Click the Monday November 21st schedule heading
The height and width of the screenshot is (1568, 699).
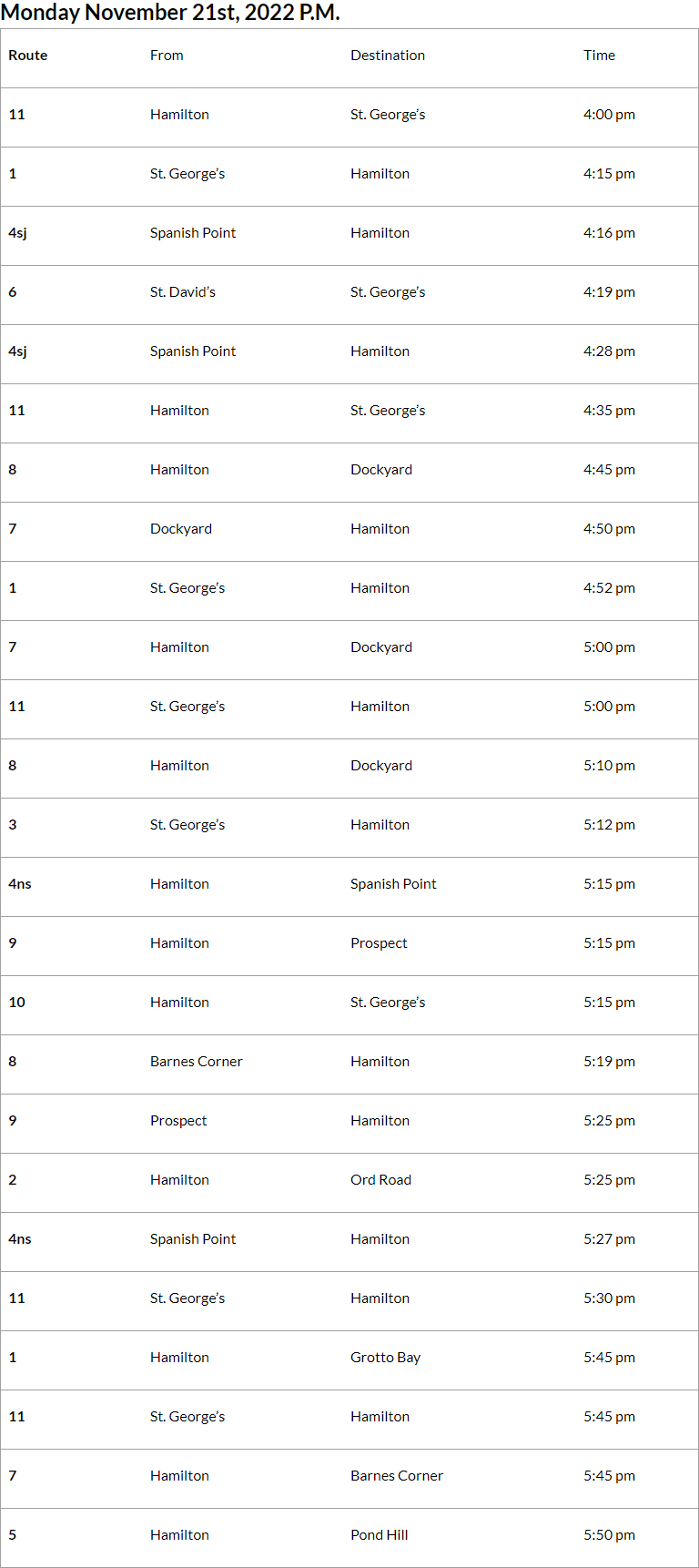pos(170,13)
